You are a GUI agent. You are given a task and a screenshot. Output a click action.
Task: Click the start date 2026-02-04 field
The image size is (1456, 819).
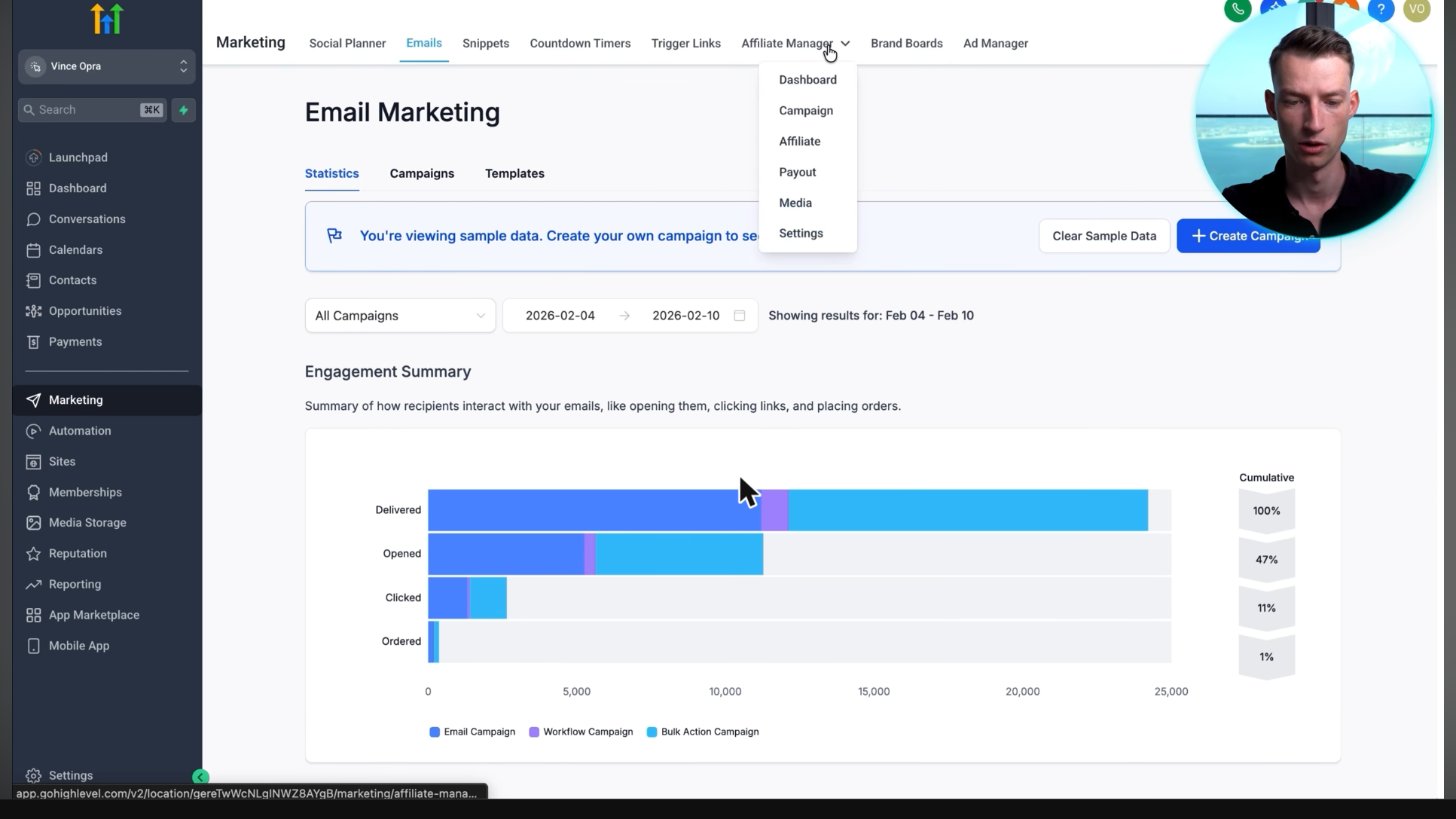[560, 316]
